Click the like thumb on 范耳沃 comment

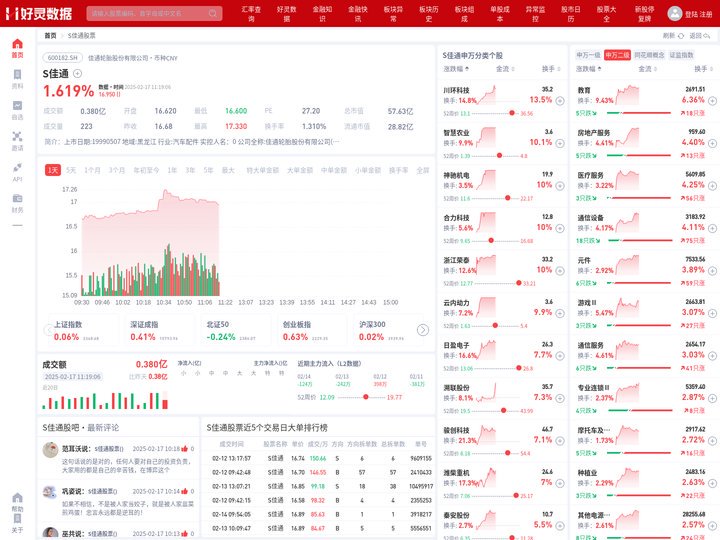pos(184,449)
